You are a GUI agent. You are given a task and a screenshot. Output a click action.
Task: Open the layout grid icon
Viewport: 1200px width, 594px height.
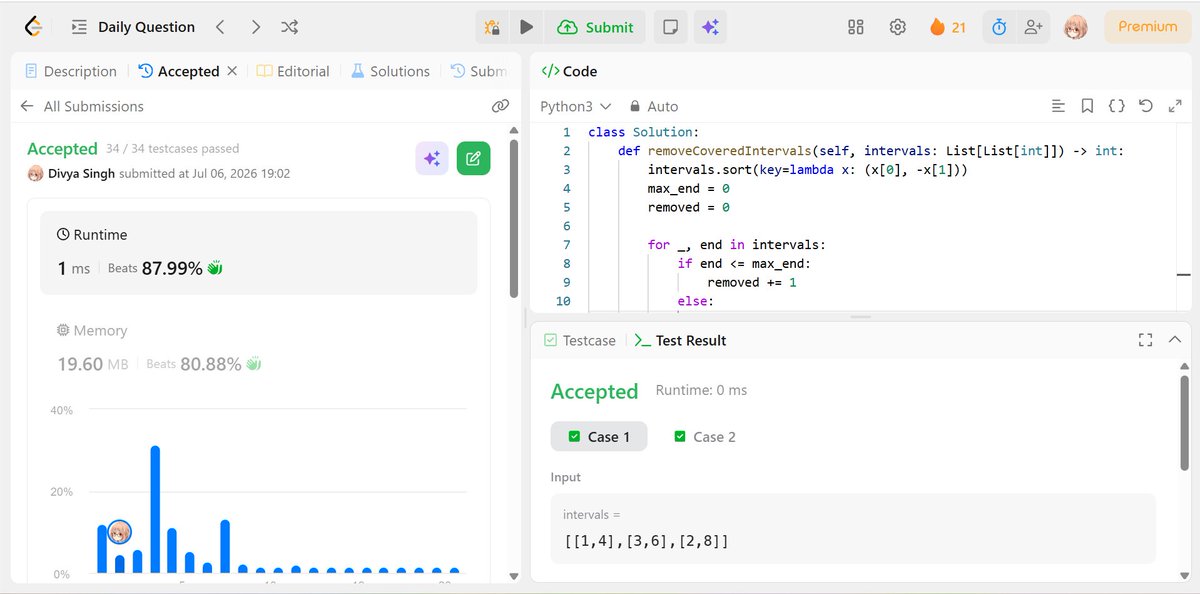point(855,27)
